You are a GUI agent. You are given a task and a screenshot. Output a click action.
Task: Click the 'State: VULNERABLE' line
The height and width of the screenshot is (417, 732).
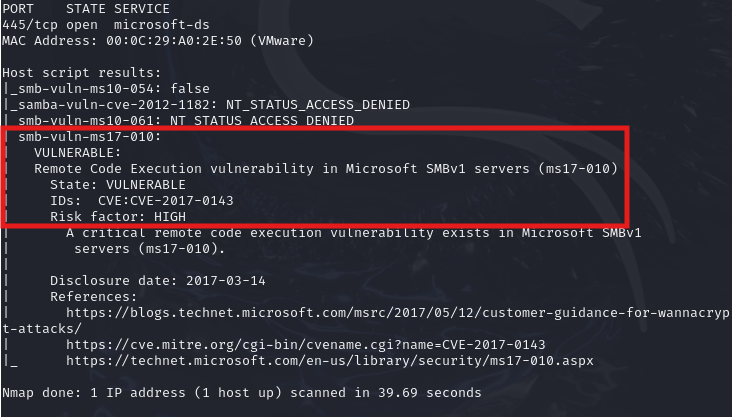pos(118,184)
